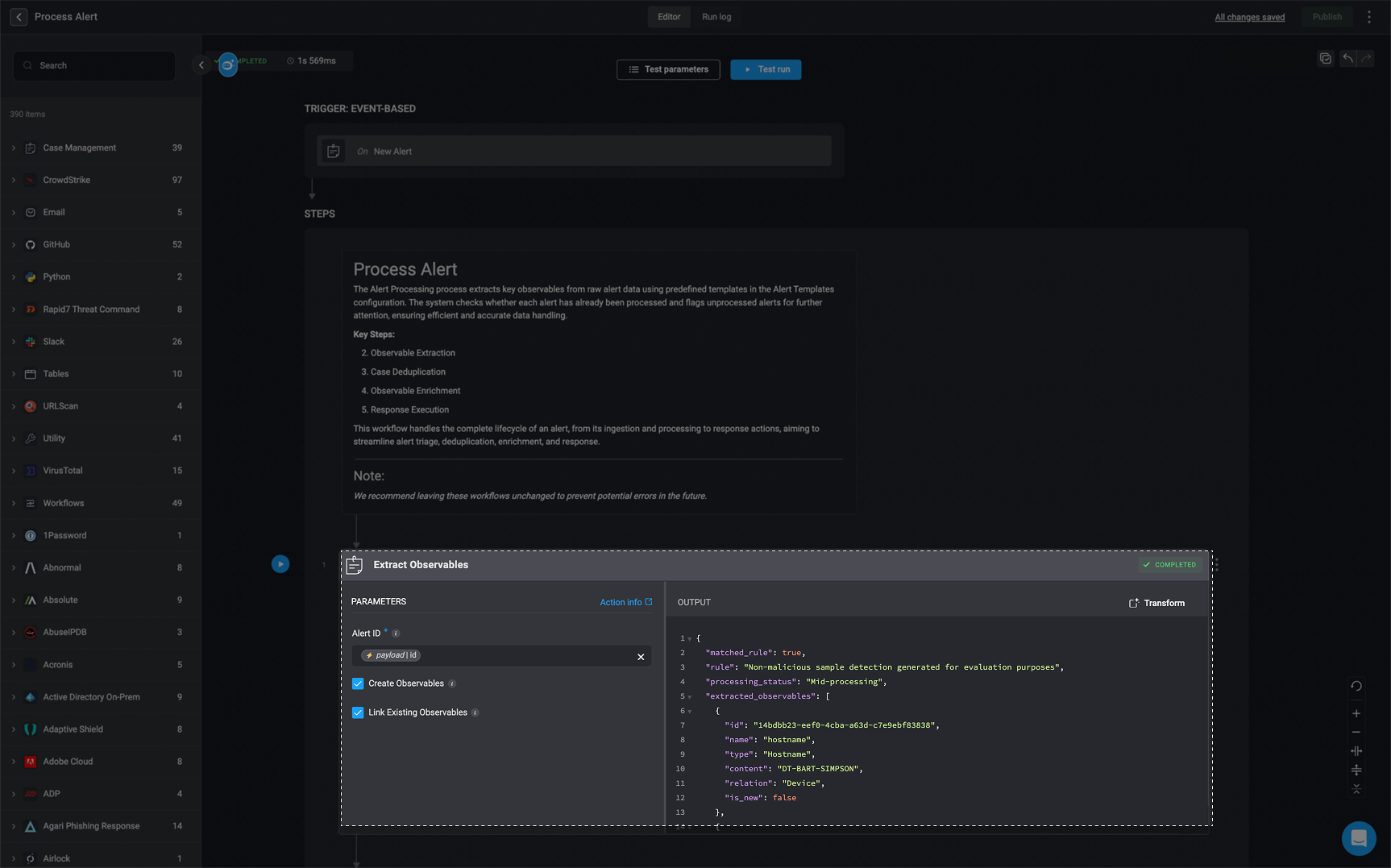Open the three-dot more options menu
The width and height of the screenshot is (1391, 868).
pos(1369,17)
